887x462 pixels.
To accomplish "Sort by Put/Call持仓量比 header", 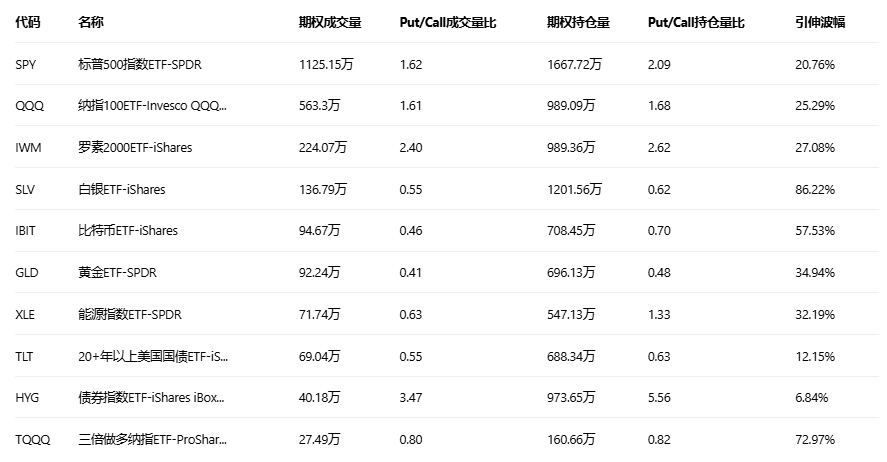I will click(696, 22).
